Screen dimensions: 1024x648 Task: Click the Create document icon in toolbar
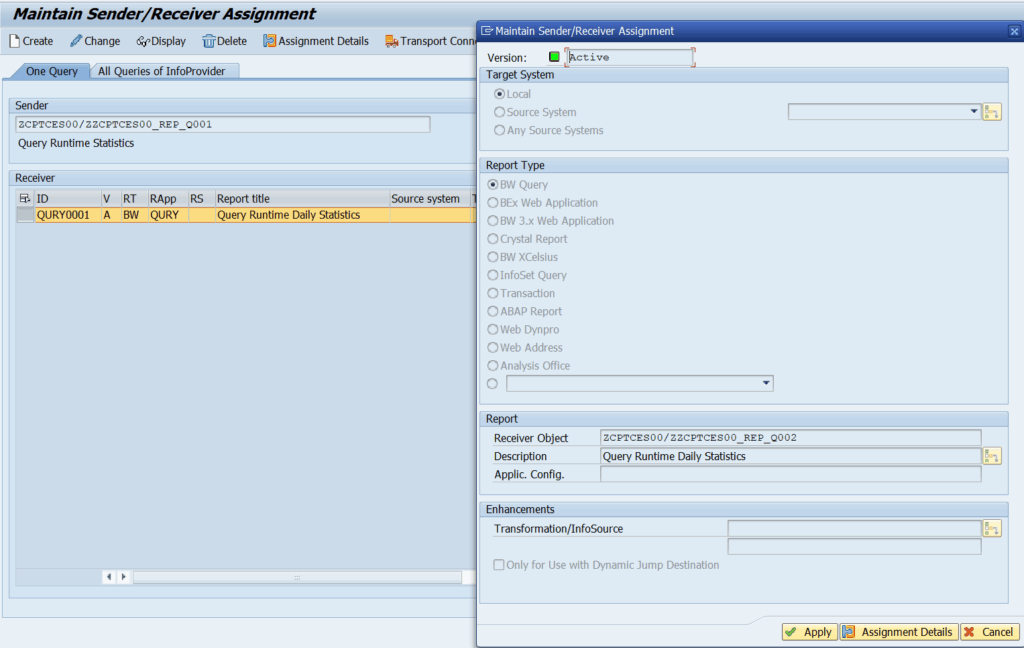(15, 41)
